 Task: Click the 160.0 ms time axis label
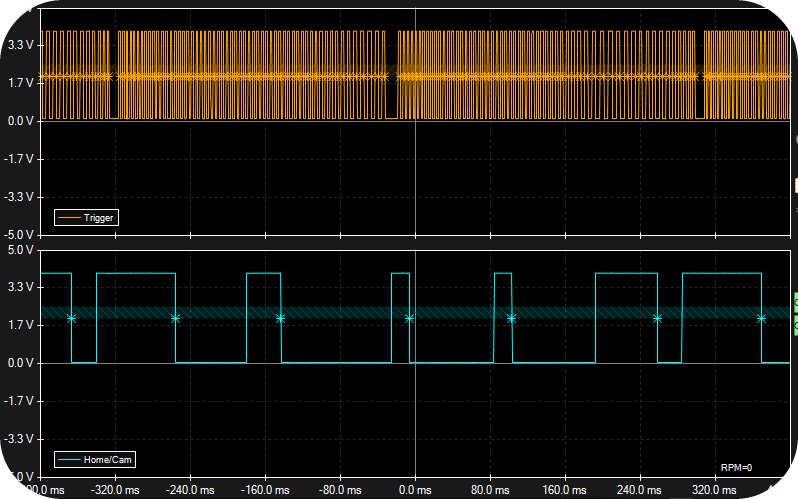(564, 490)
